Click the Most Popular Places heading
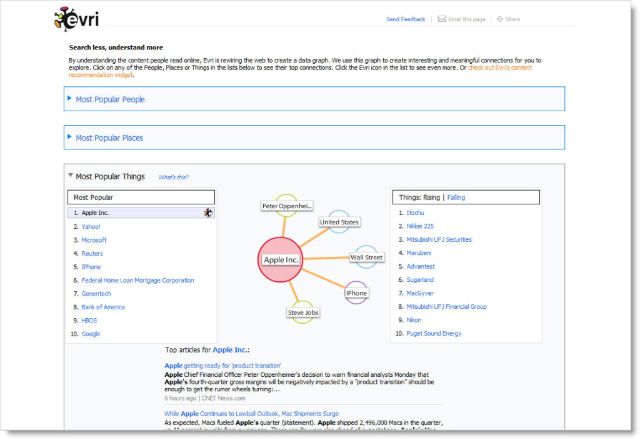 coord(109,138)
